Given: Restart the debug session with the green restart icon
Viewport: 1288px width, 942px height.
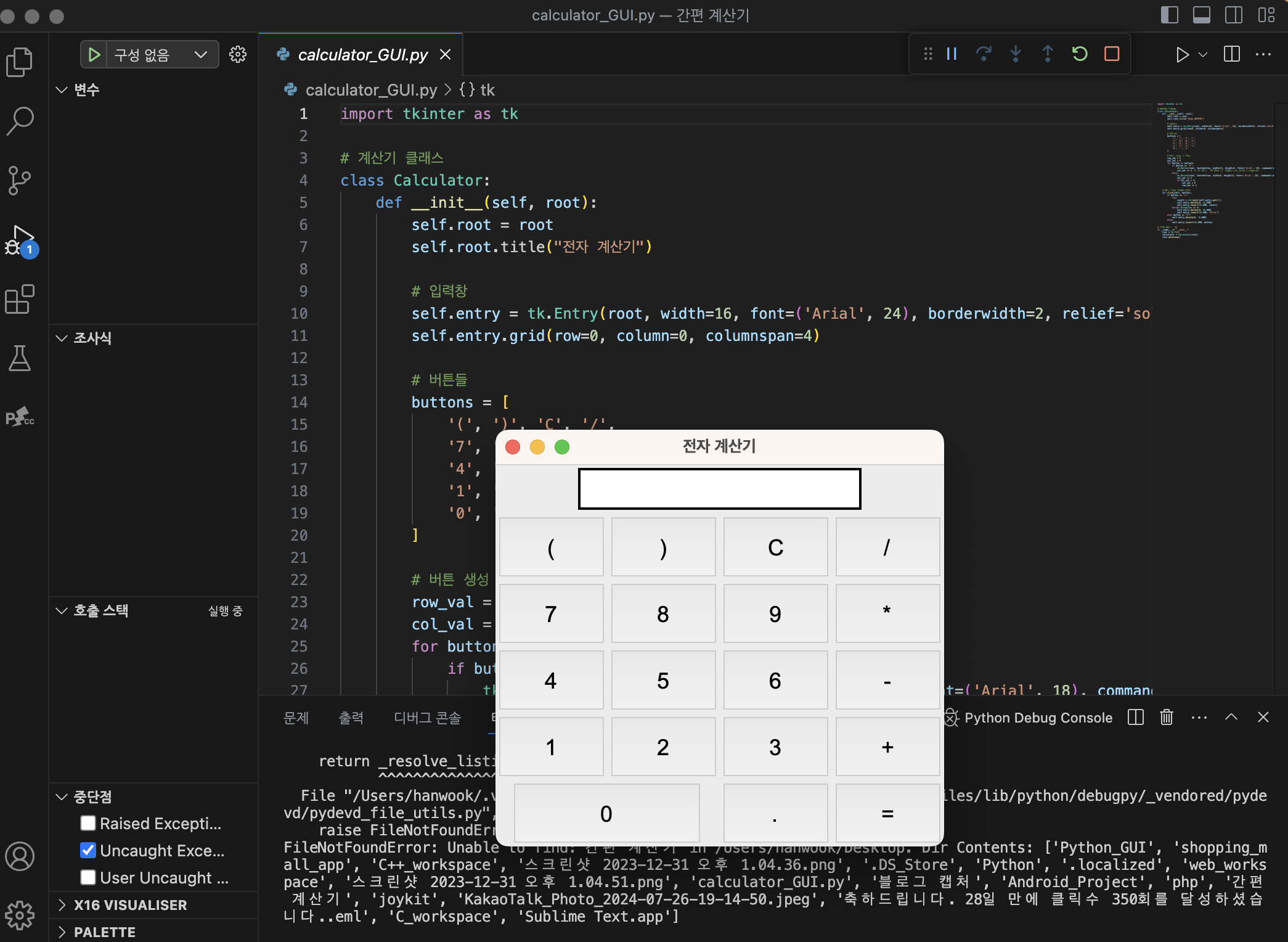Looking at the screenshot, I should tap(1080, 54).
